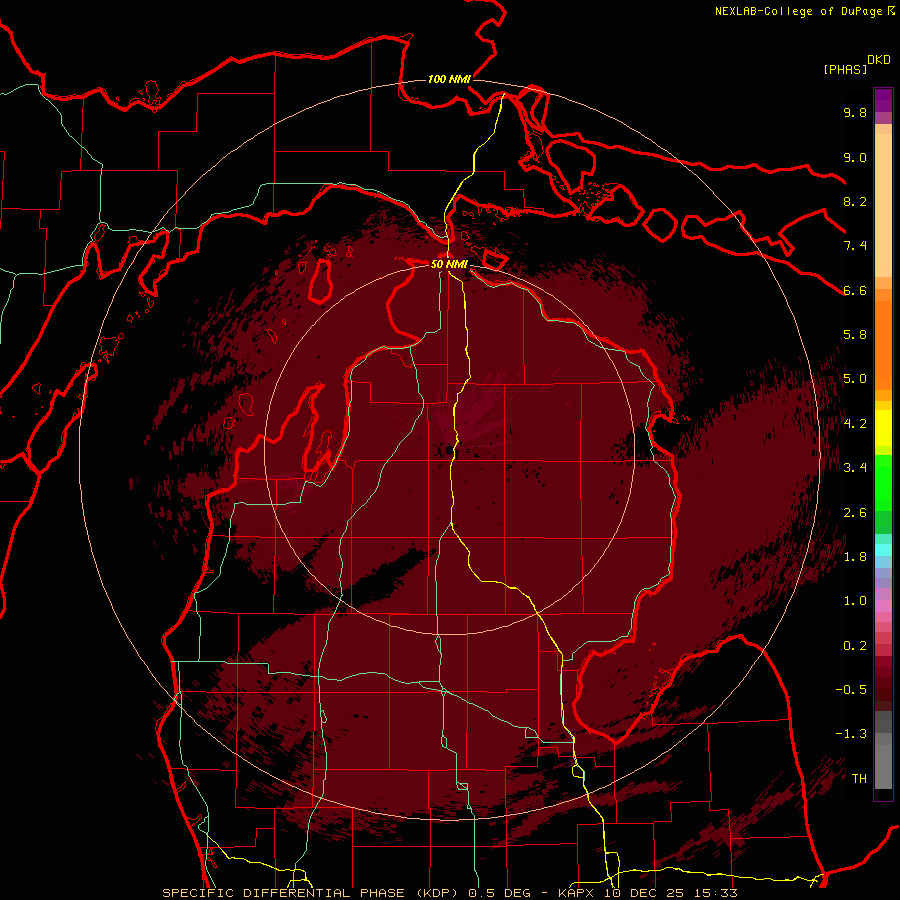Click the yellow segment of the color bar
The width and height of the screenshot is (900, 900).
click(883, 428)
